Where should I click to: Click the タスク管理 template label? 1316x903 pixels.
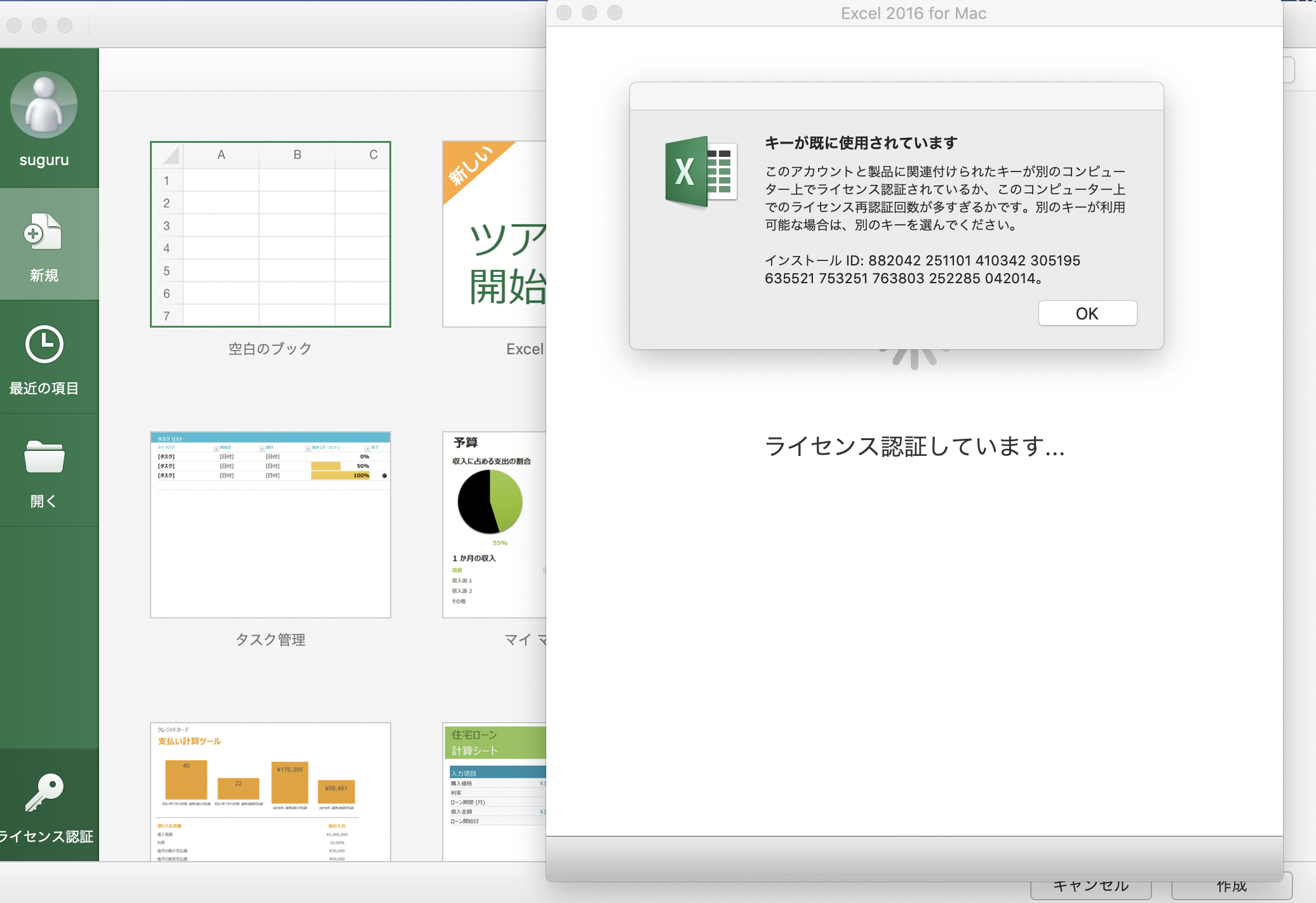pos(271,639)
